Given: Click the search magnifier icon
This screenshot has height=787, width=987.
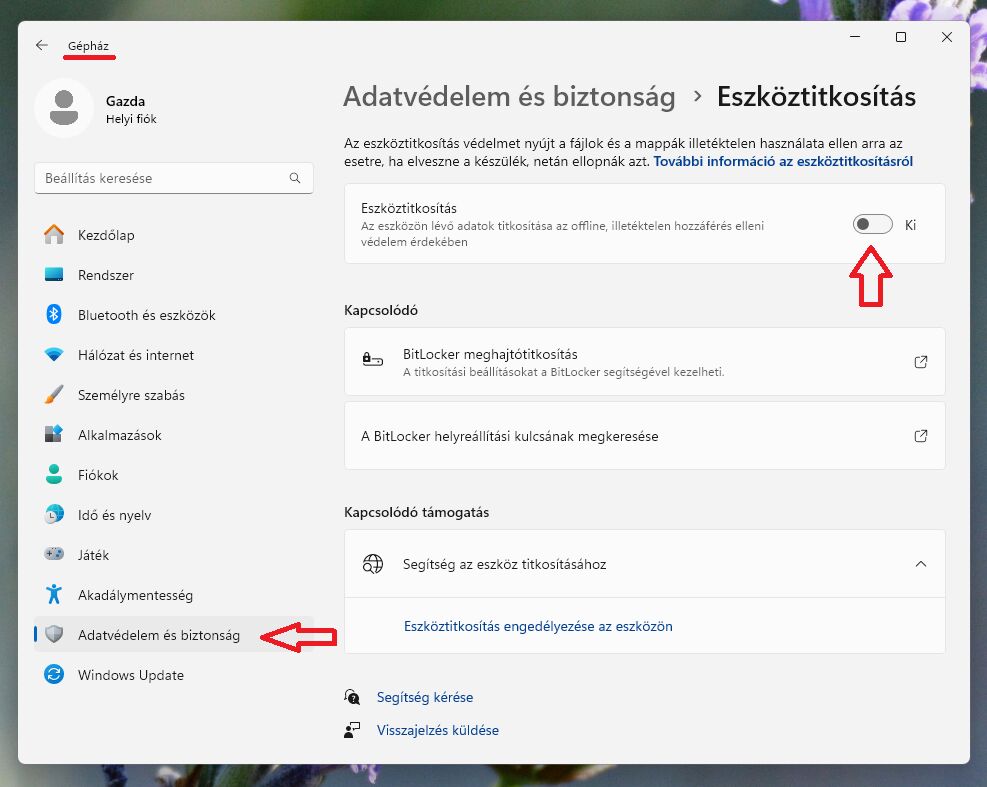Looking at the screenshot, I should tap(295, 178).
